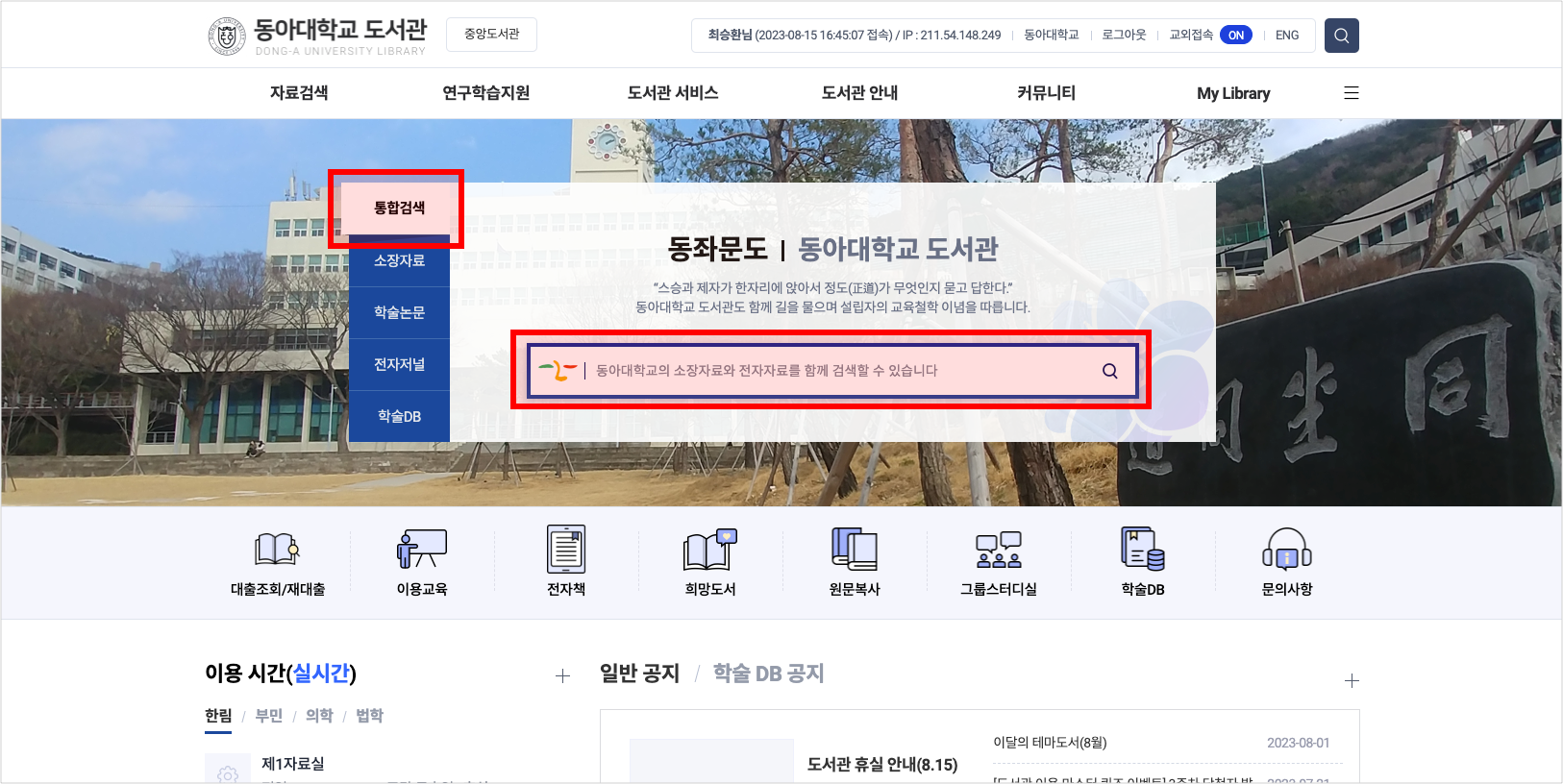Image resolution: width=1563 pixels, height=784 pixels.
Task: Select the 부민 library hours tab
Action: [x=269, y=716]
